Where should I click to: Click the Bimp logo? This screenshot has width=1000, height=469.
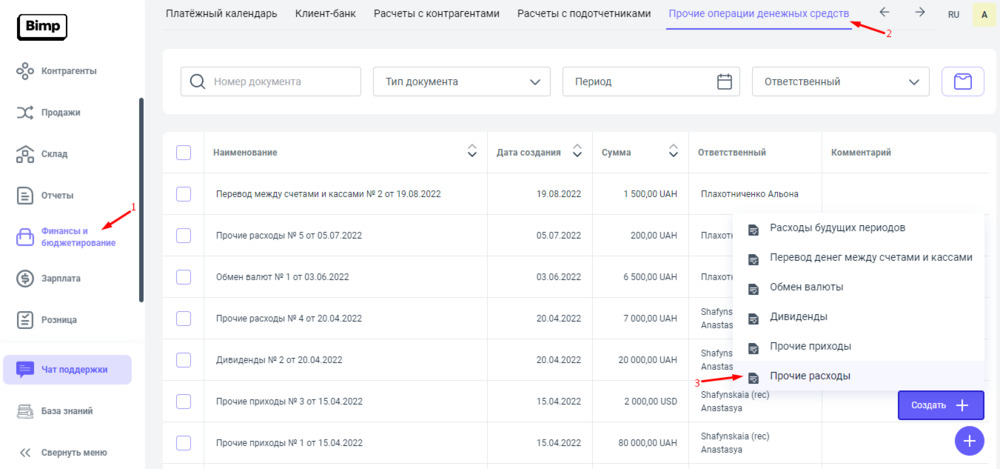click(42, 26)
